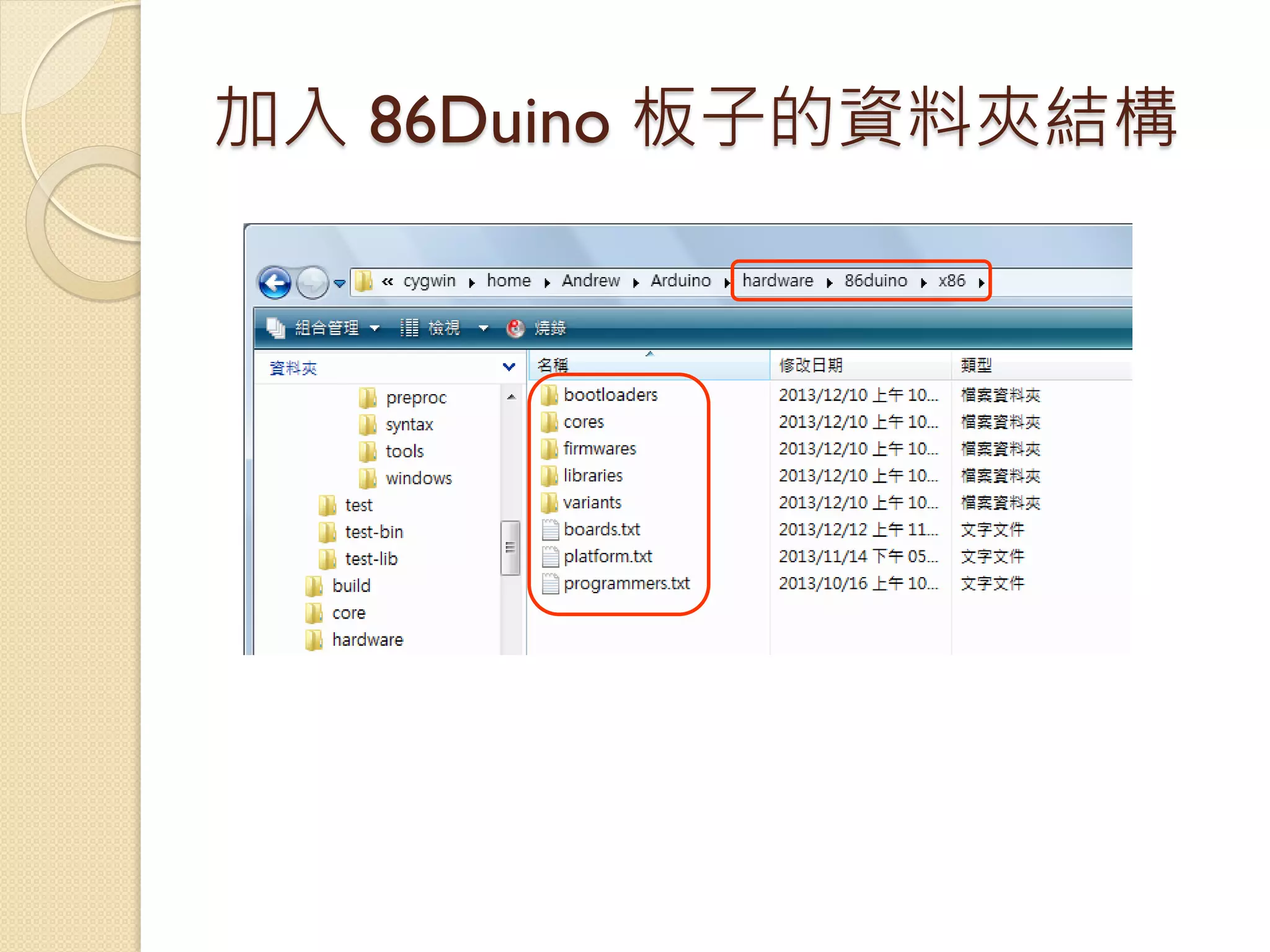This screenshot has height=952, width=1270.
Task: Click the double chevron in address bar
Action: [x=388, y=282]
